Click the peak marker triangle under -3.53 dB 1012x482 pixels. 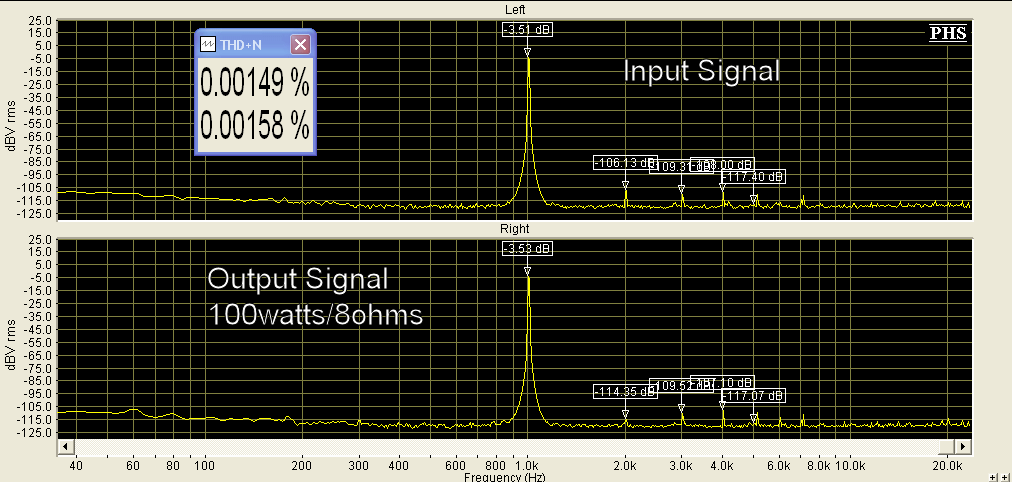click(527, 271)
